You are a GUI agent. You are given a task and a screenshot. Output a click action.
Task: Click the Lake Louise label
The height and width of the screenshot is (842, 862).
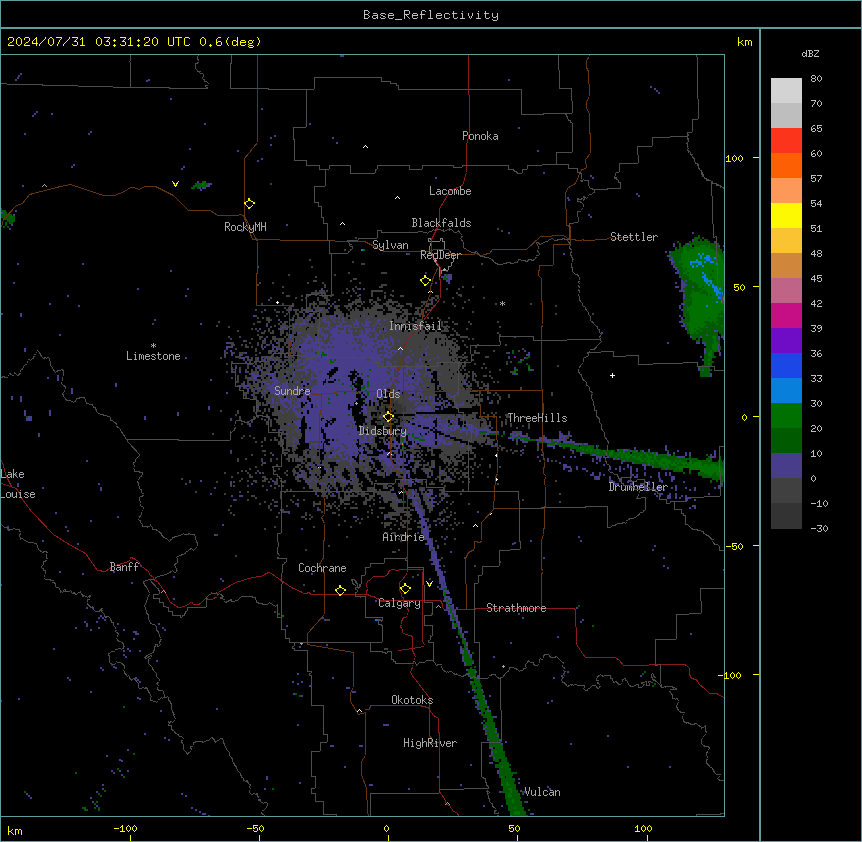(x=18, y=484)
